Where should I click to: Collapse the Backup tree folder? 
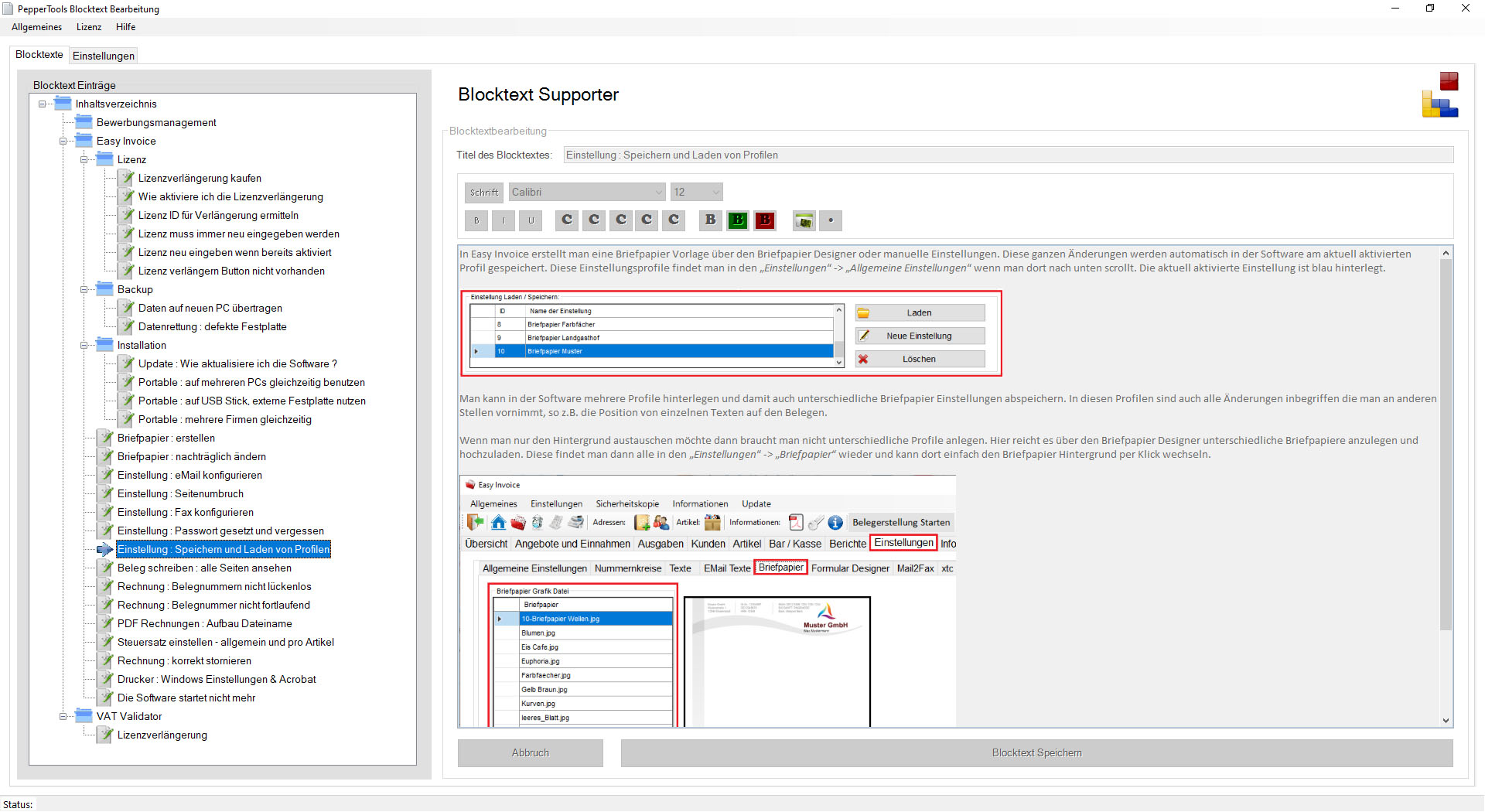(x=84, y=290)
